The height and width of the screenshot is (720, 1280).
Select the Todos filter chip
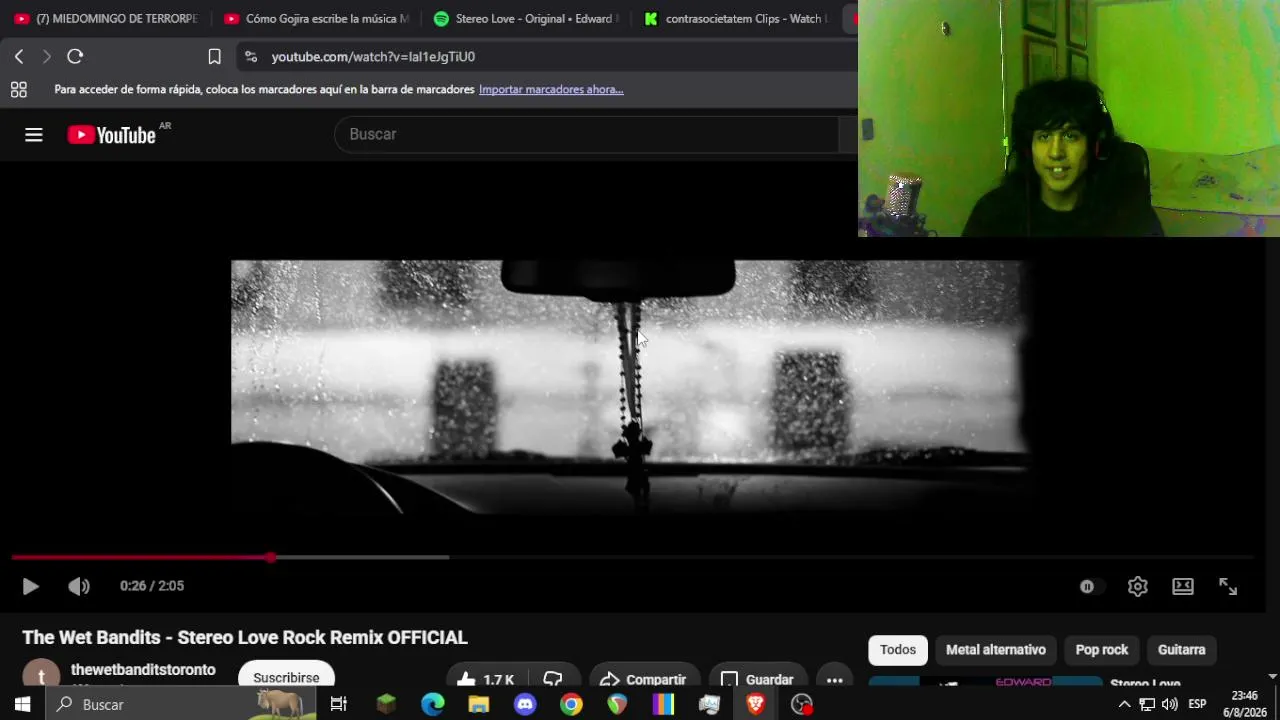pos(898,650)
